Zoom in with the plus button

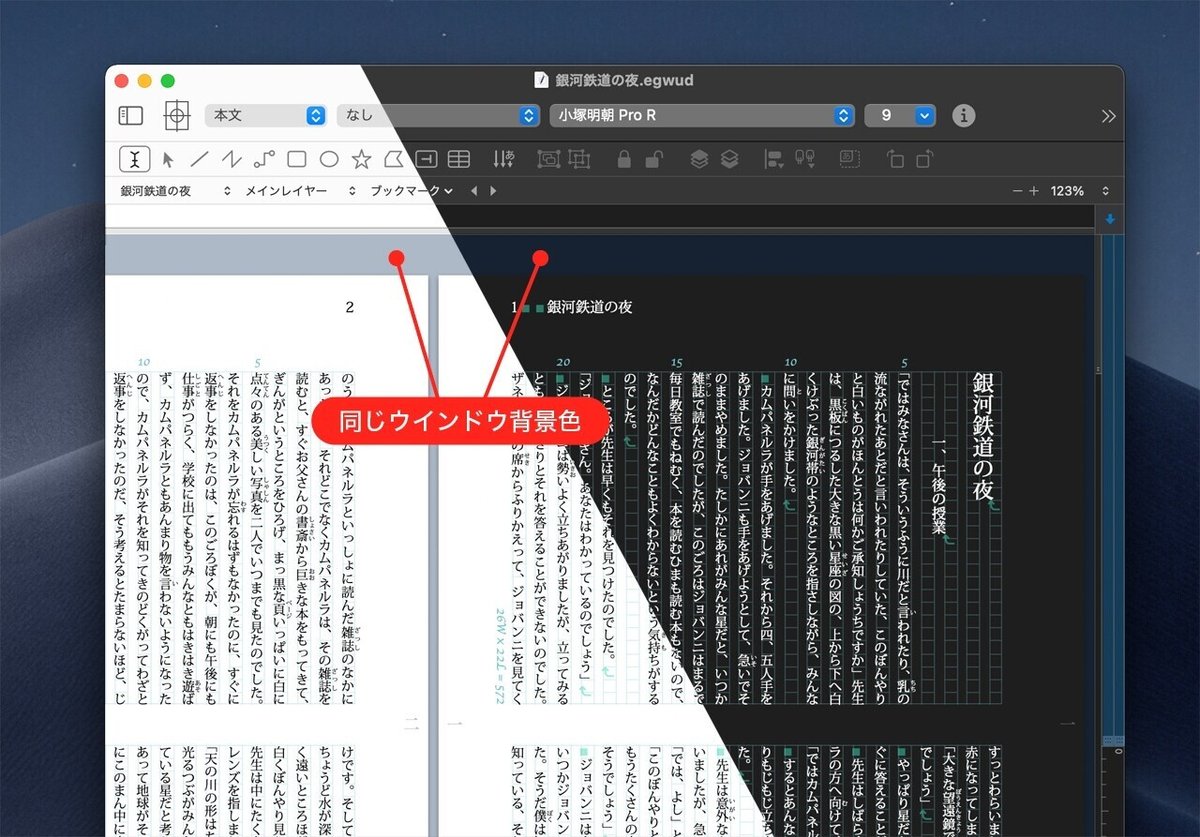click(x=1034, y=190)
